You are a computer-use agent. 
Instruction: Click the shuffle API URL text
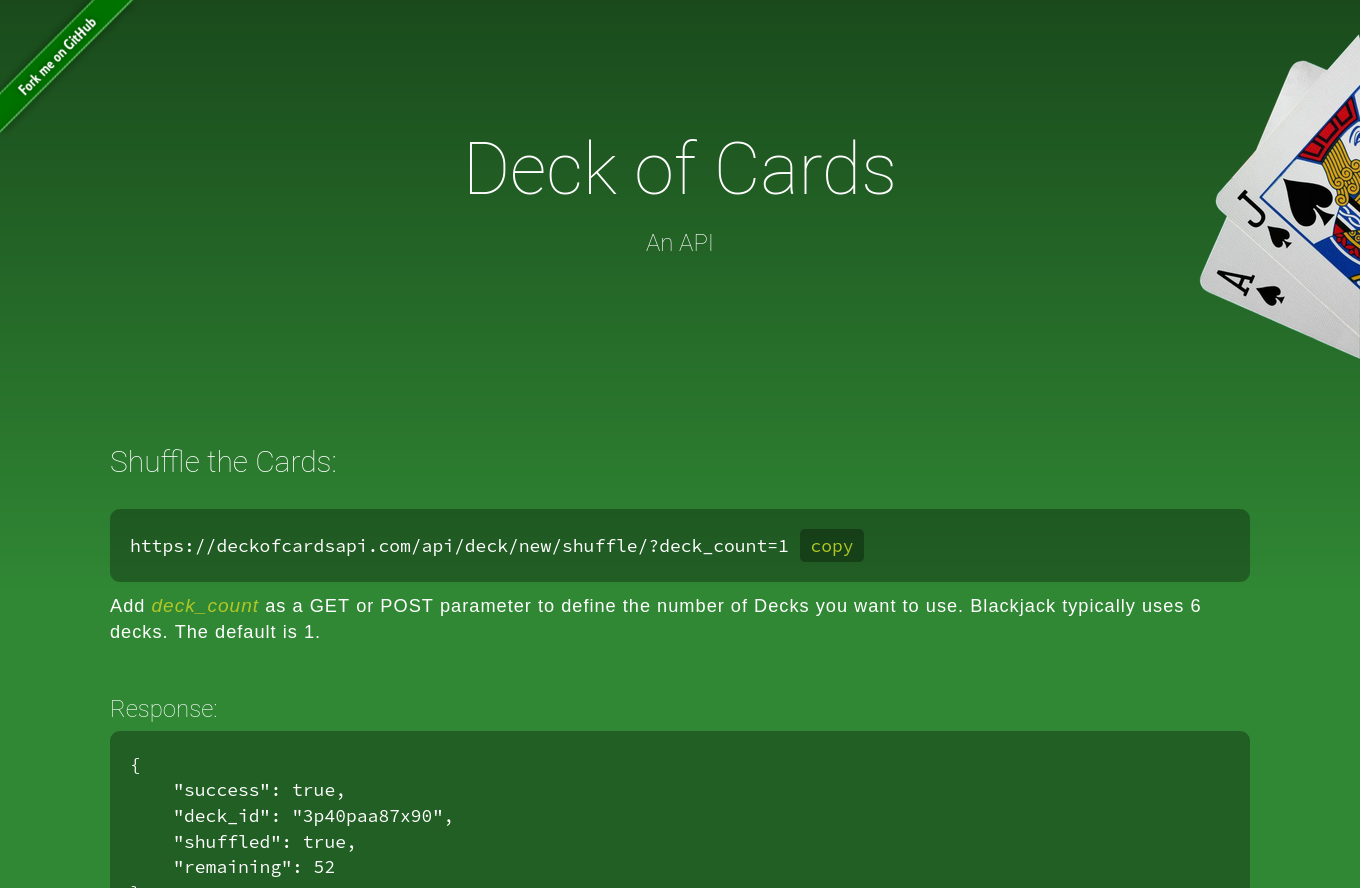459,546
